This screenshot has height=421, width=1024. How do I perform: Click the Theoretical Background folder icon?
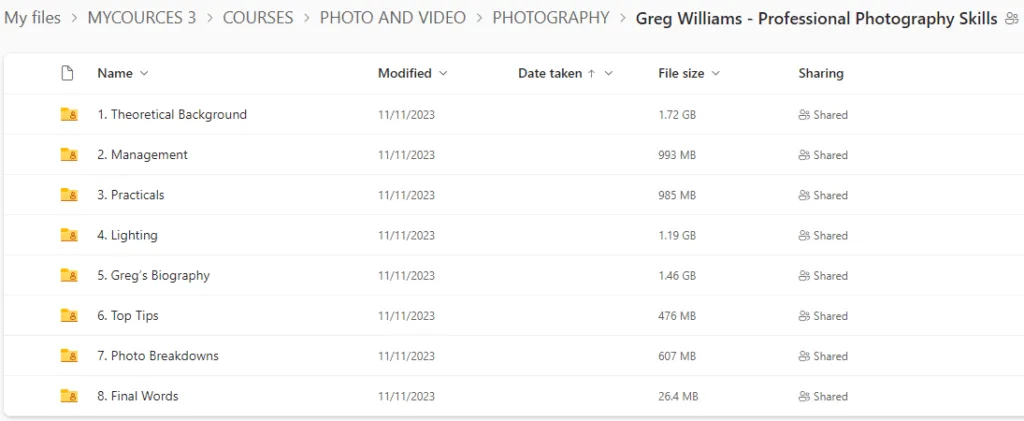point(69,115)
